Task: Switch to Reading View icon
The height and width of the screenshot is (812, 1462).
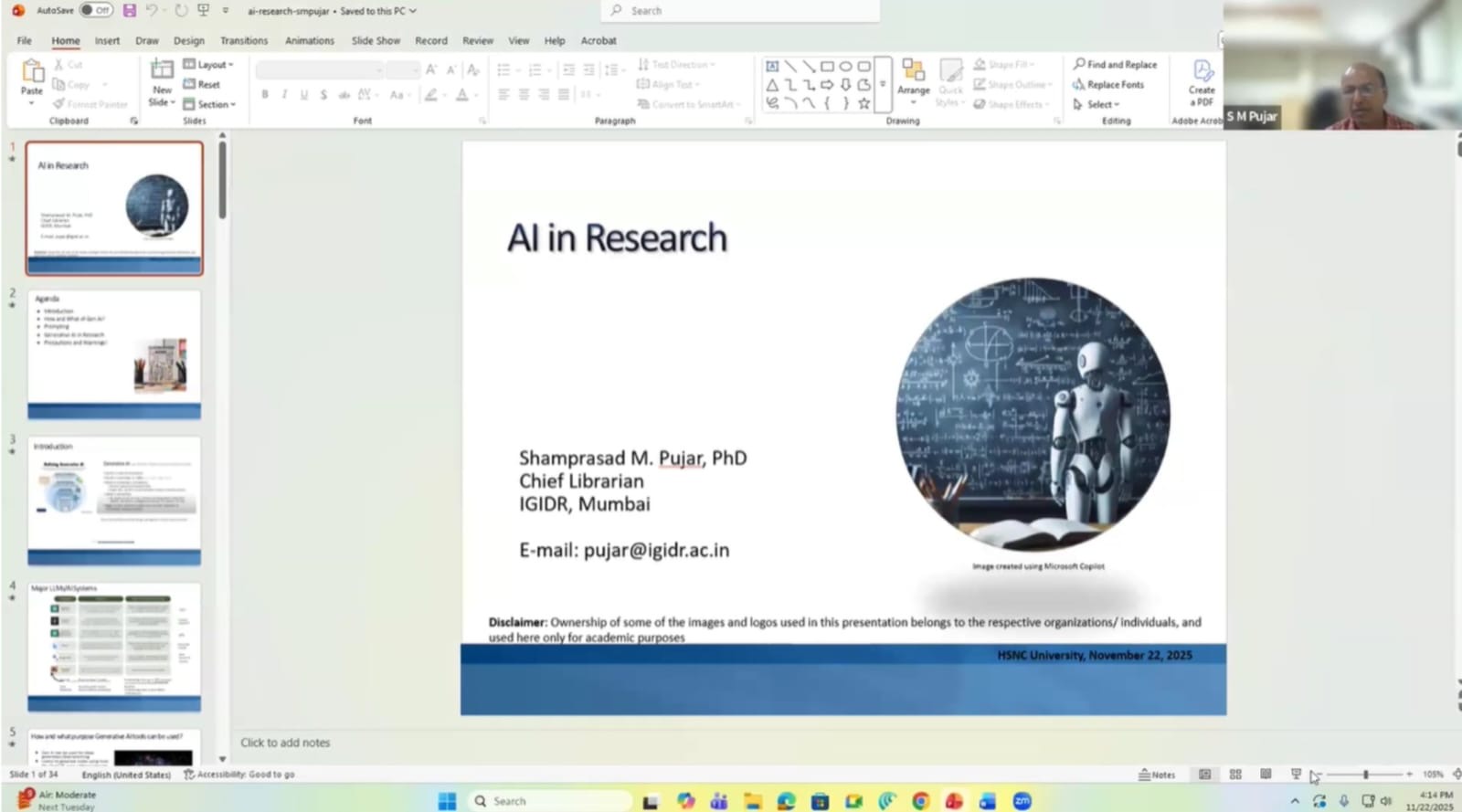Action: click(x=1266, y=775)
